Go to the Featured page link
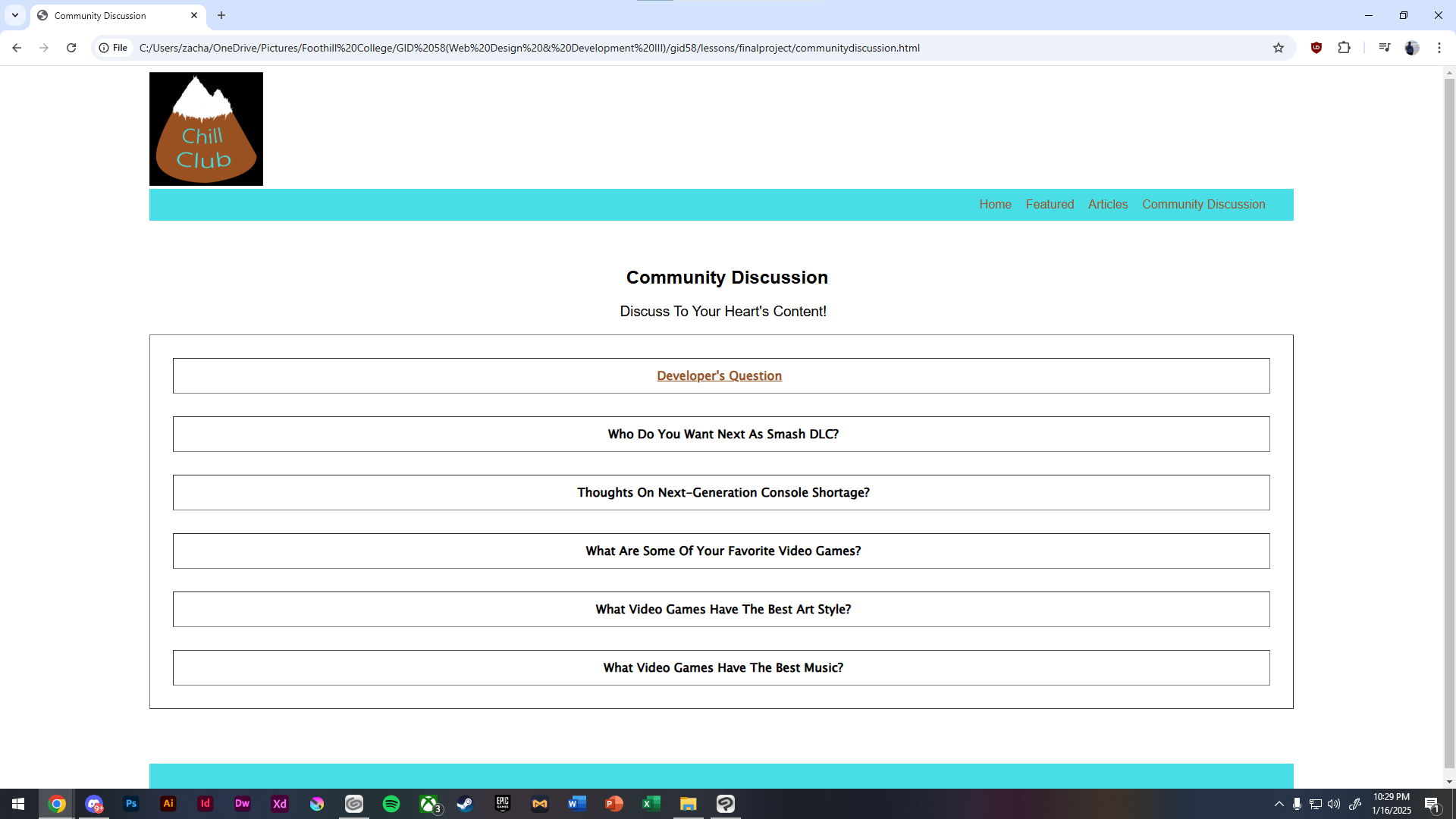This screenshot has width=1456, height=819. coord(1050,205)
